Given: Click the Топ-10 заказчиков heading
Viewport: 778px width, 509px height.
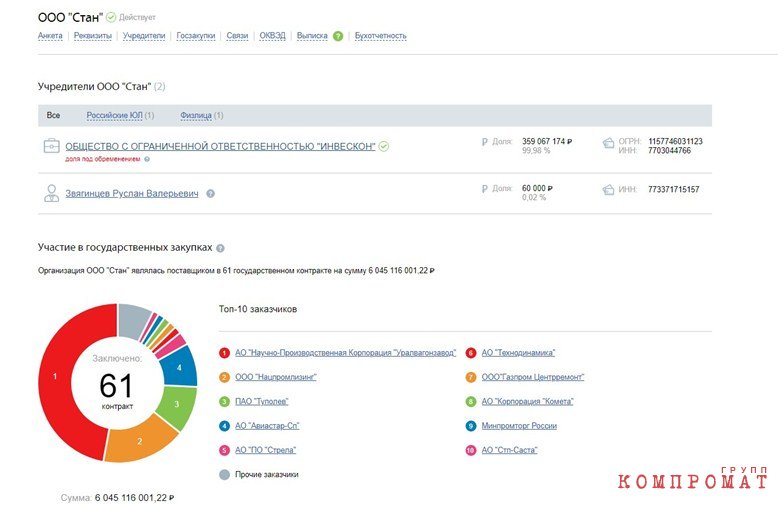Looking at the screenshot, I should [258, 309].
